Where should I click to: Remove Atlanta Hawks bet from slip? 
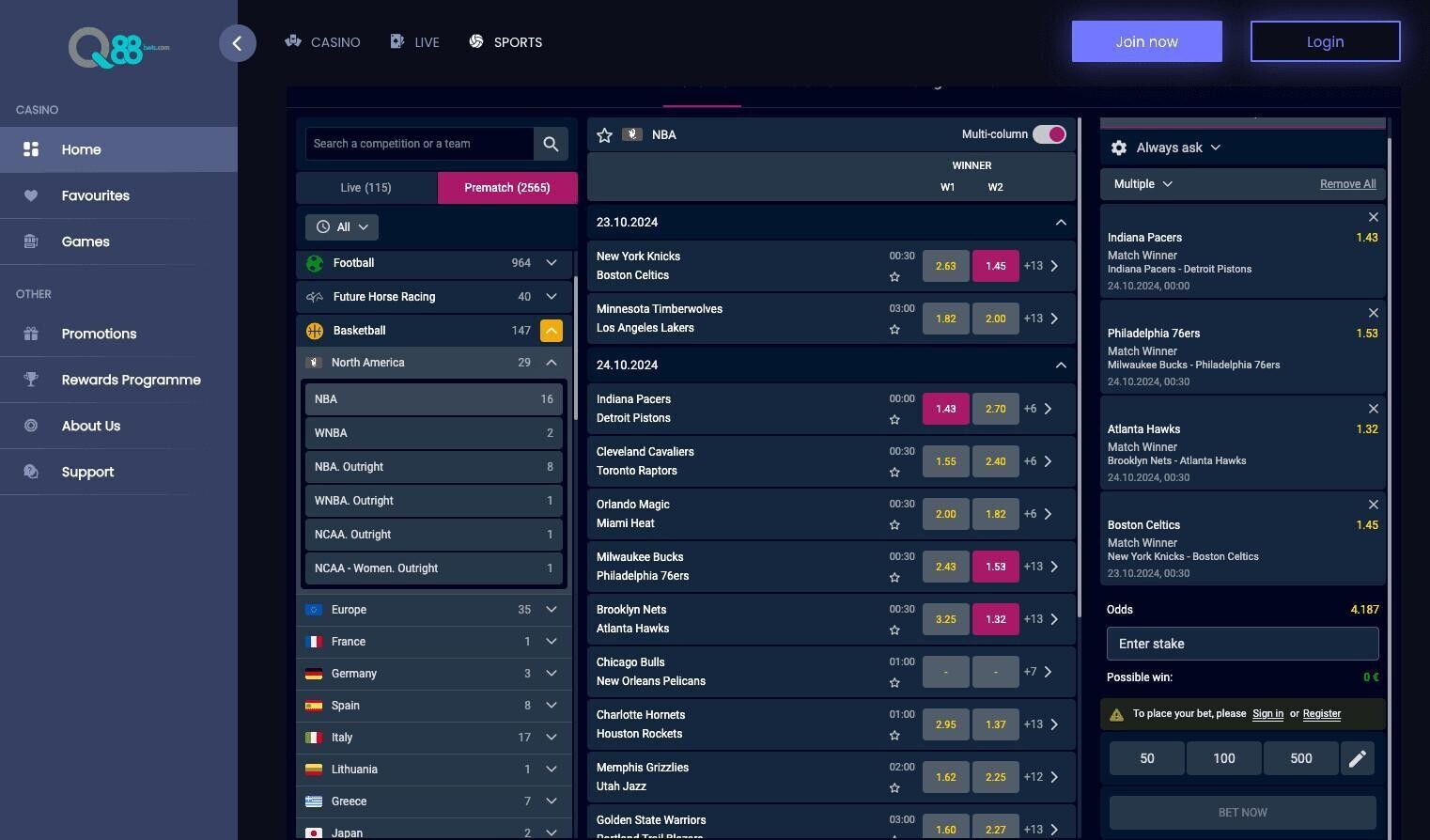tap(1374, 409)
